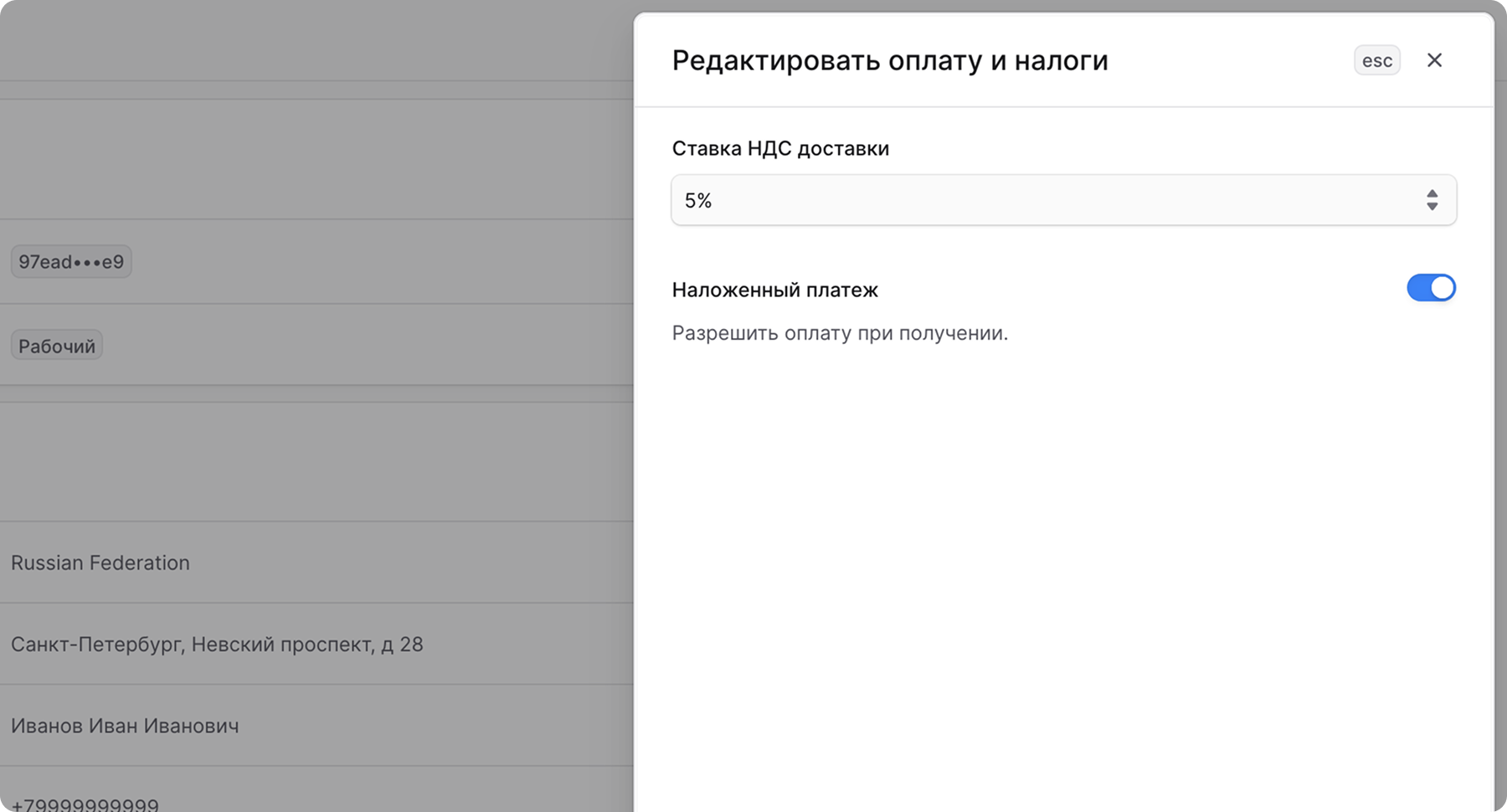Open the "Ставка НДС доставки" dropdown
1507x812 pixels.
tap(1063, 199)
